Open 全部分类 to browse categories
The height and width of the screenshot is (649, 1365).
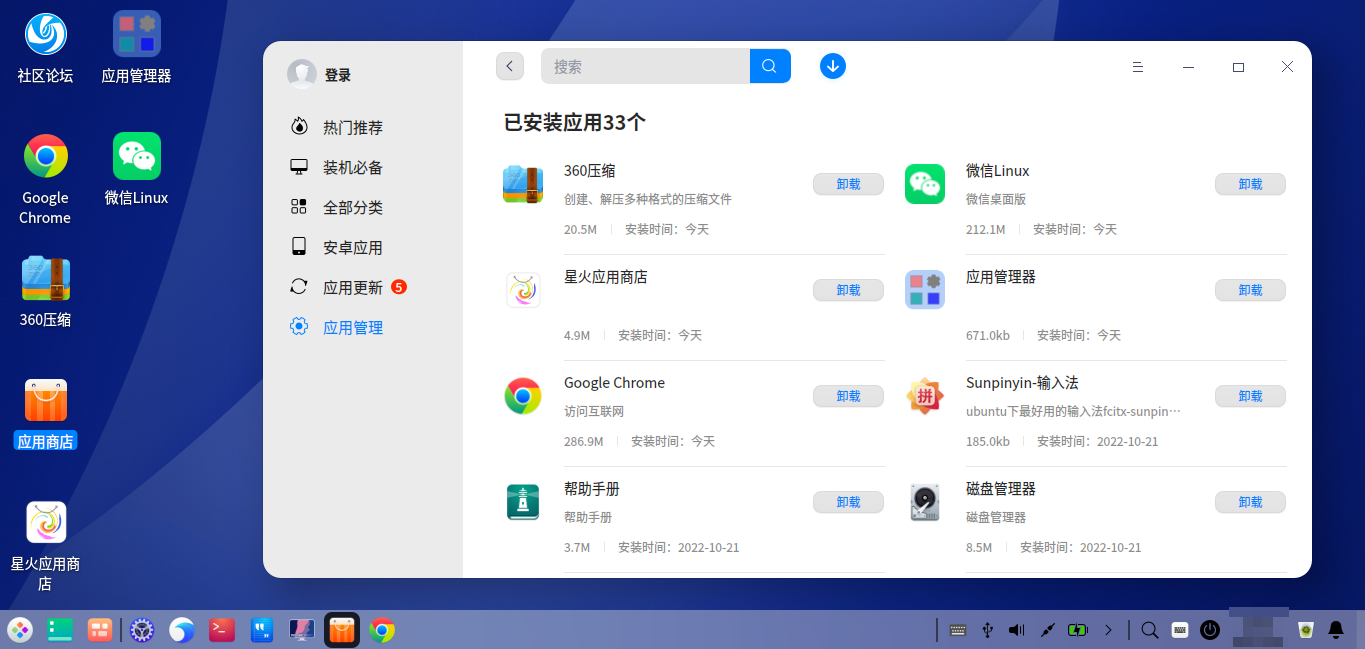tap(339, 207)
